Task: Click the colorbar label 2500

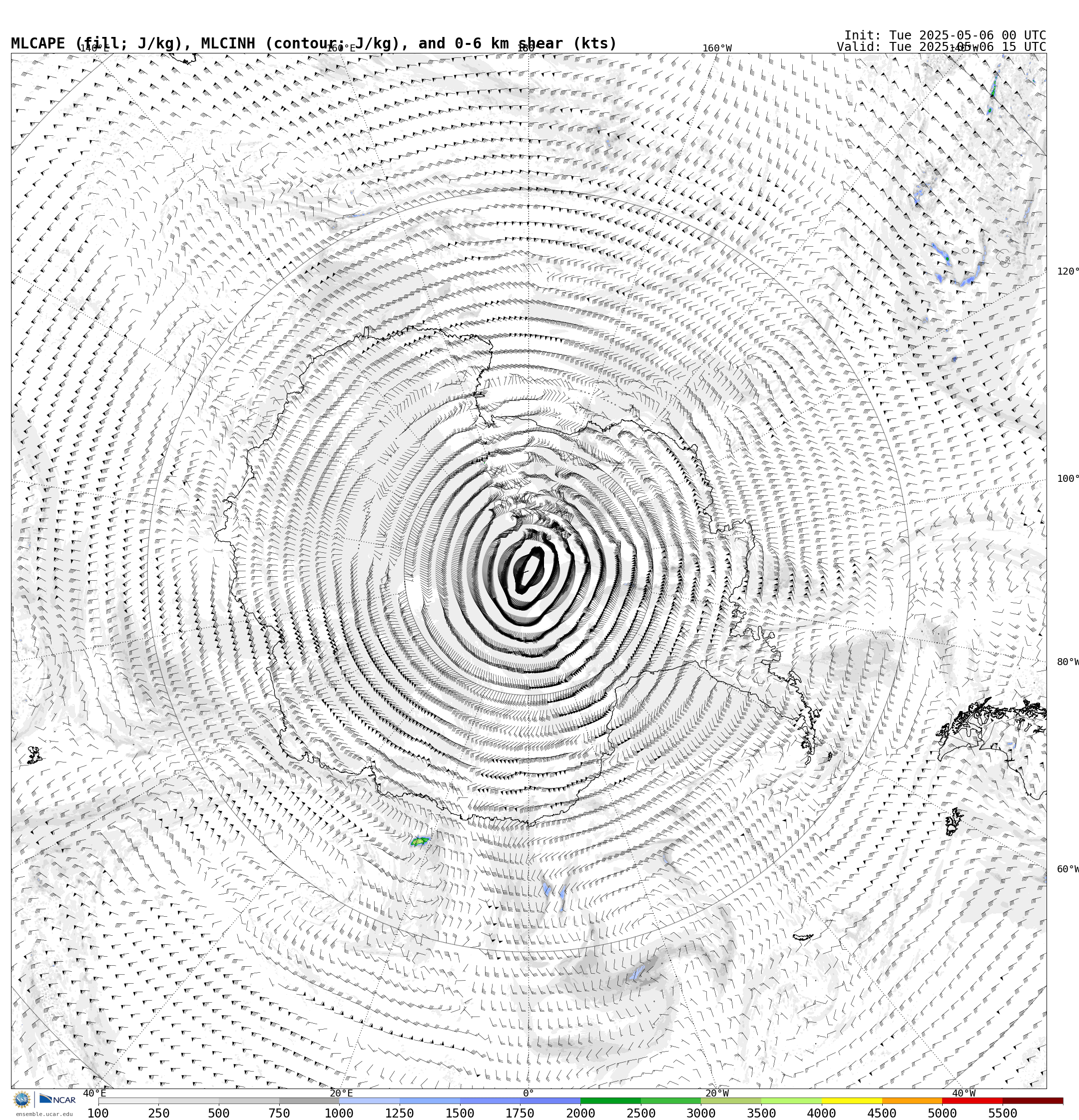Action: pos(640,1113)
